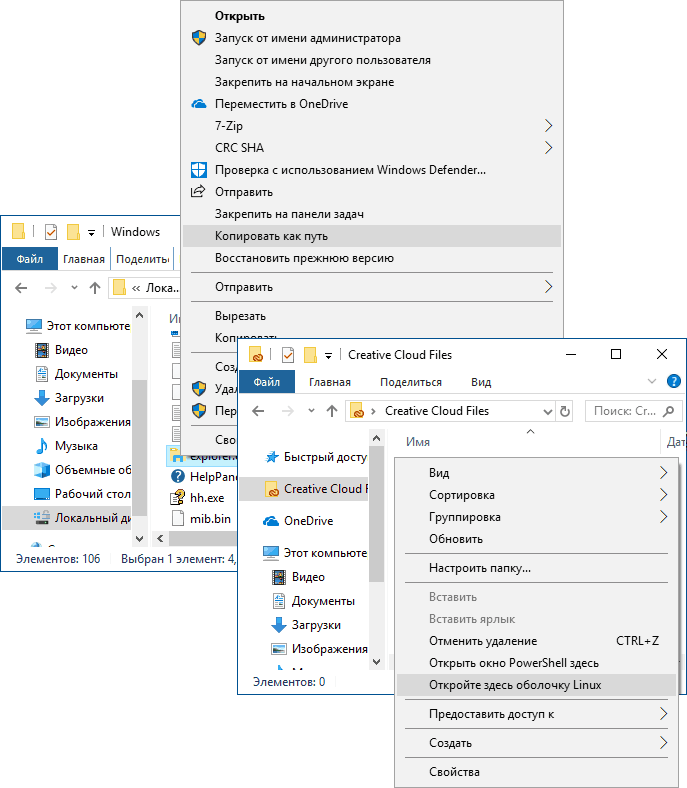Click Back arrow in Creative Cloud Files window
This screenshot has height=788, width=687.
[x=258, y=411]
